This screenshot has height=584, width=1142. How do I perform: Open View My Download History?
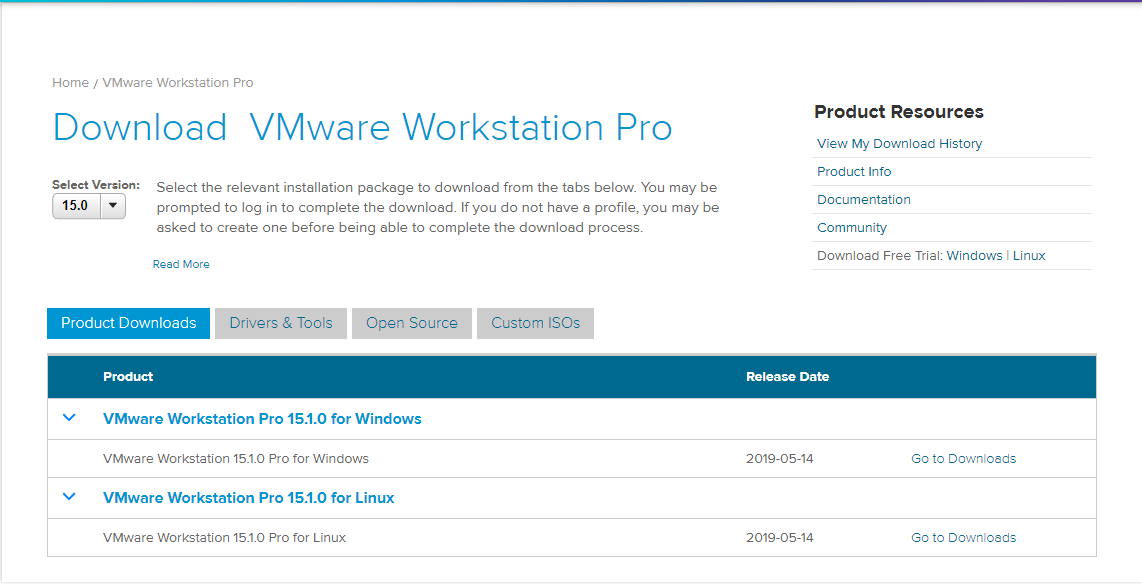coord(899,143)
